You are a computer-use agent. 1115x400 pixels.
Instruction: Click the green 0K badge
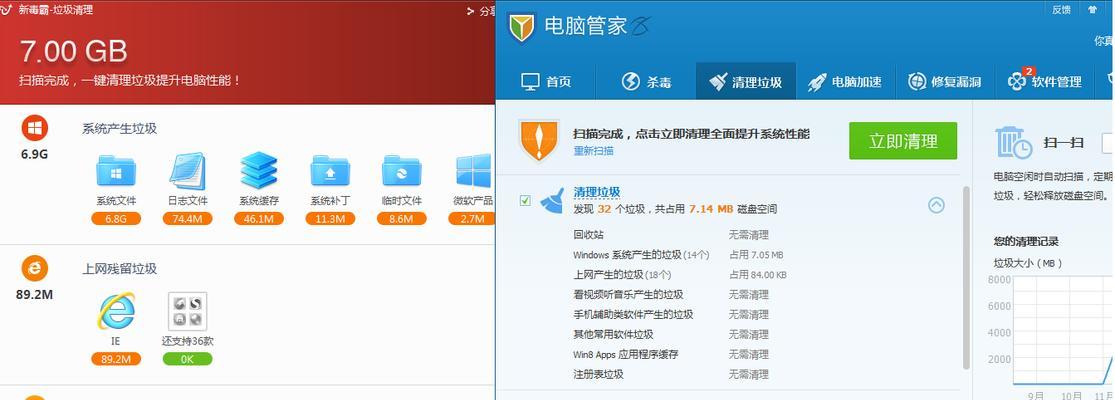[x=188, y=359]
